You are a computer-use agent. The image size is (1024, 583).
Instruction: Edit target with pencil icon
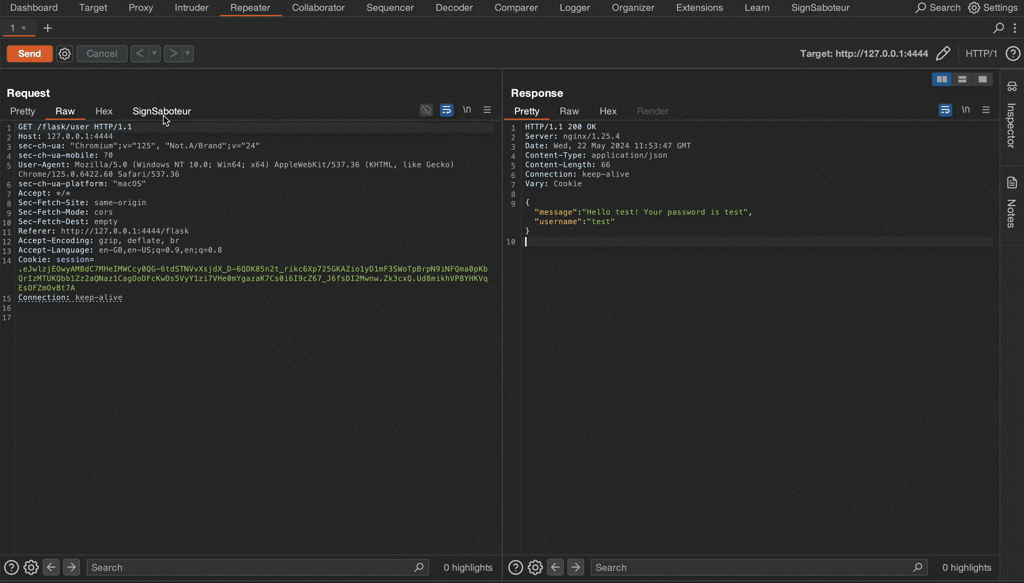pos(943,54)
